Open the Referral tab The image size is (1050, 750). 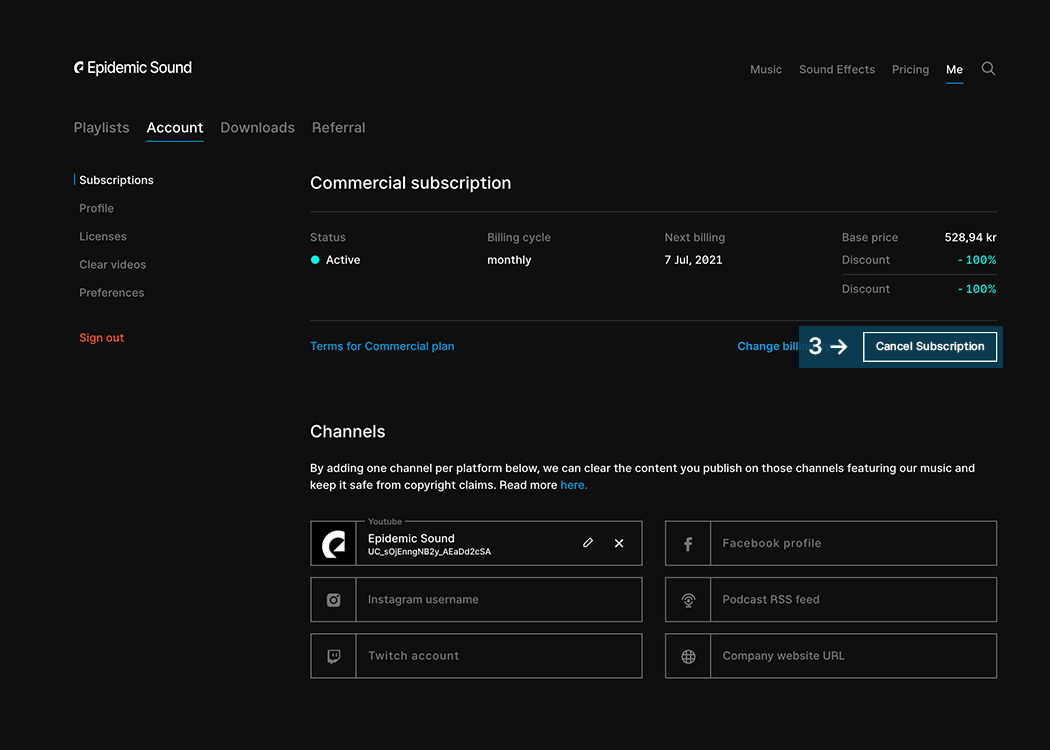[x=338, y=128]
